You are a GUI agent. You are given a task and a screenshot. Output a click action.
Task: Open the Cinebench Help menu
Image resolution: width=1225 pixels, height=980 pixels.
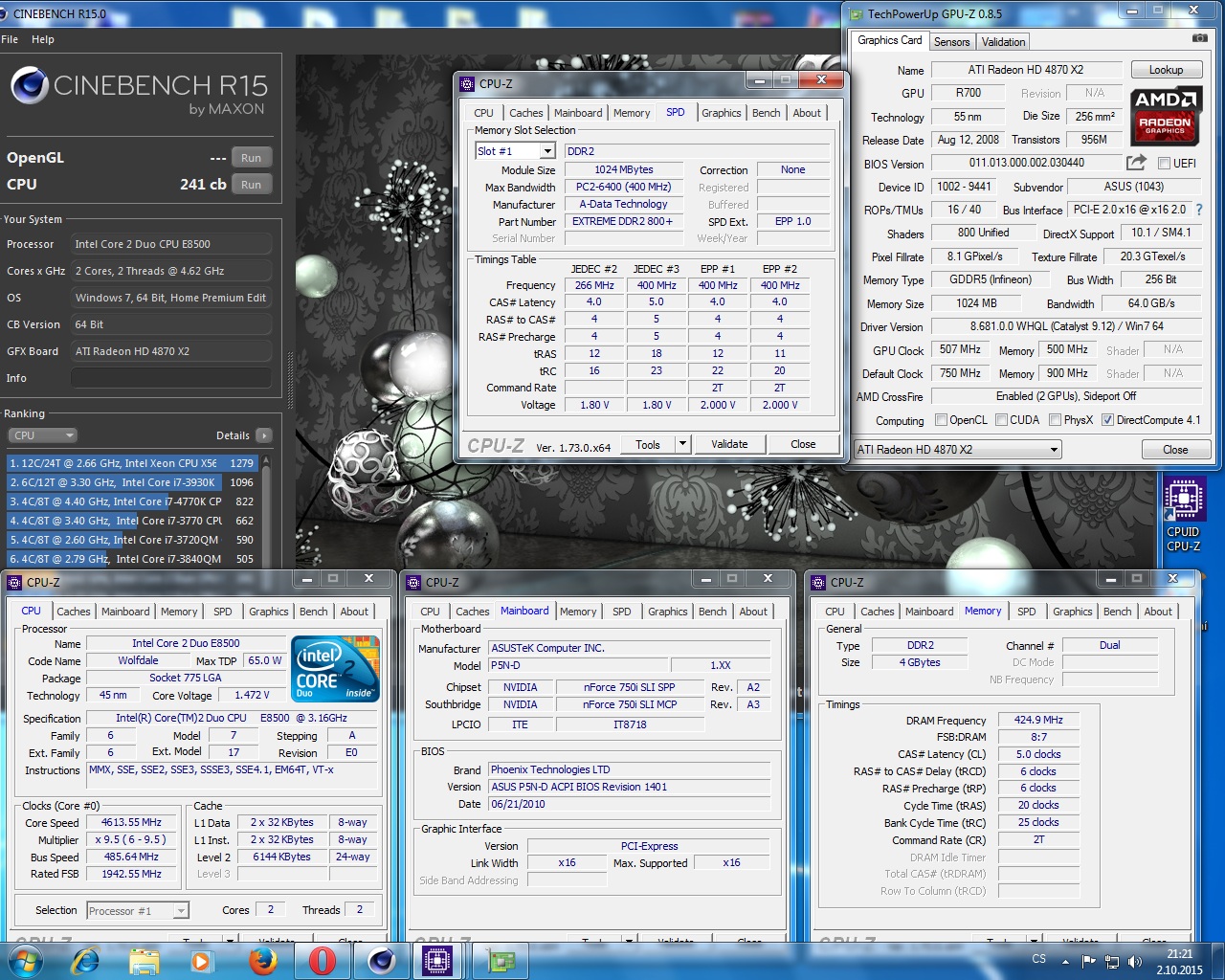[x=43, y=39]
